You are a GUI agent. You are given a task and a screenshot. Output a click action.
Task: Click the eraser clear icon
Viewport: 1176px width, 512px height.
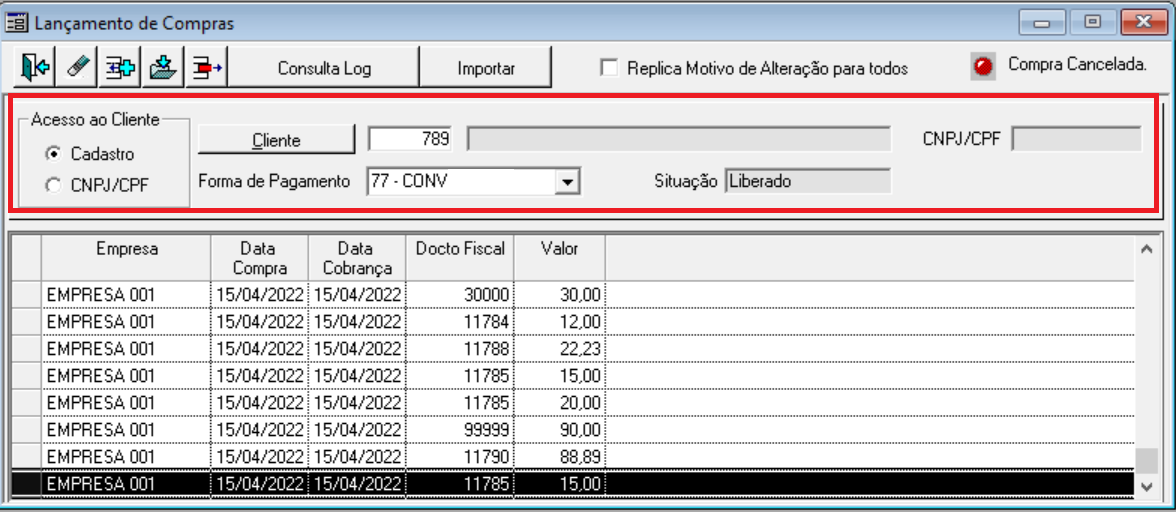76,68
